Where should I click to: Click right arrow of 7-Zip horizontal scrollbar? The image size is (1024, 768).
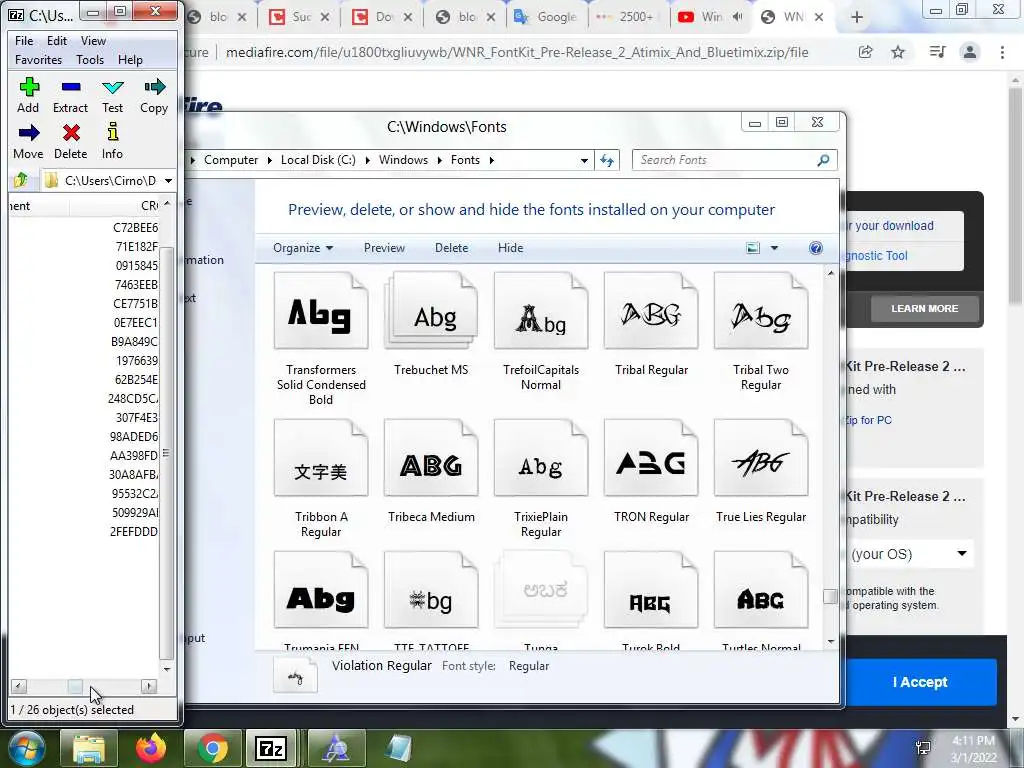pyautogui.click(x=150, y=686)
